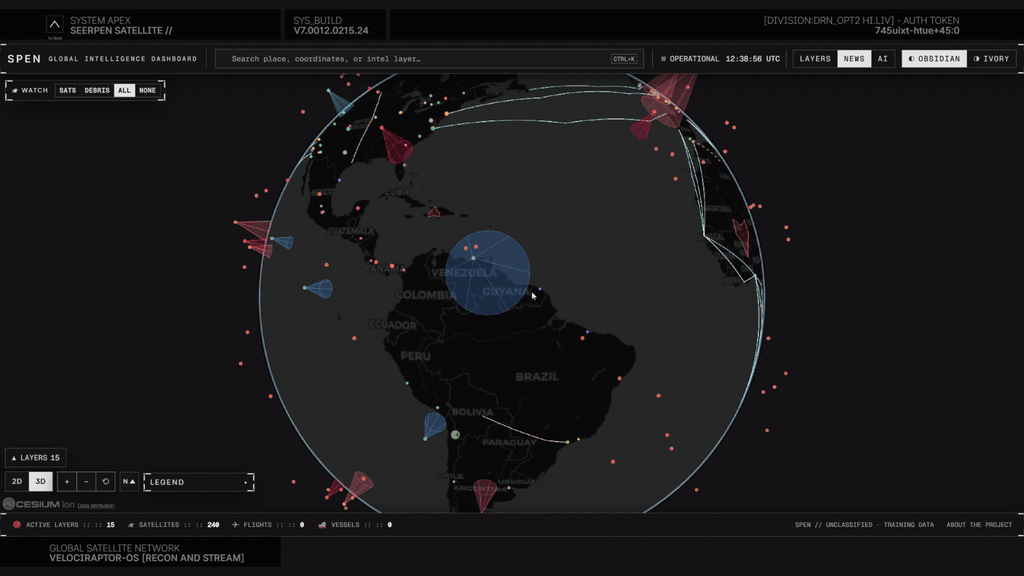Select NONE in the watch filter
Screen dimensions: 1024x576
(148, 91)
